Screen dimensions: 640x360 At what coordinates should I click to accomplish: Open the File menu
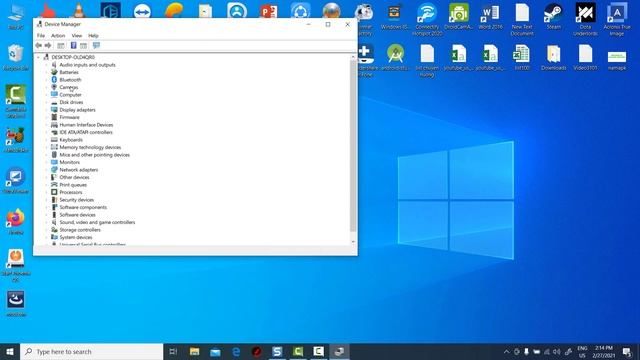pos(41,36)
